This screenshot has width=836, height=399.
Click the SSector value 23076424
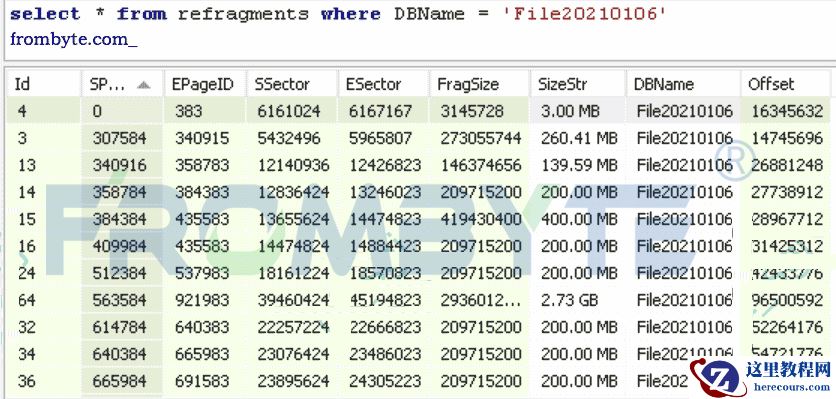pos(294,354)
